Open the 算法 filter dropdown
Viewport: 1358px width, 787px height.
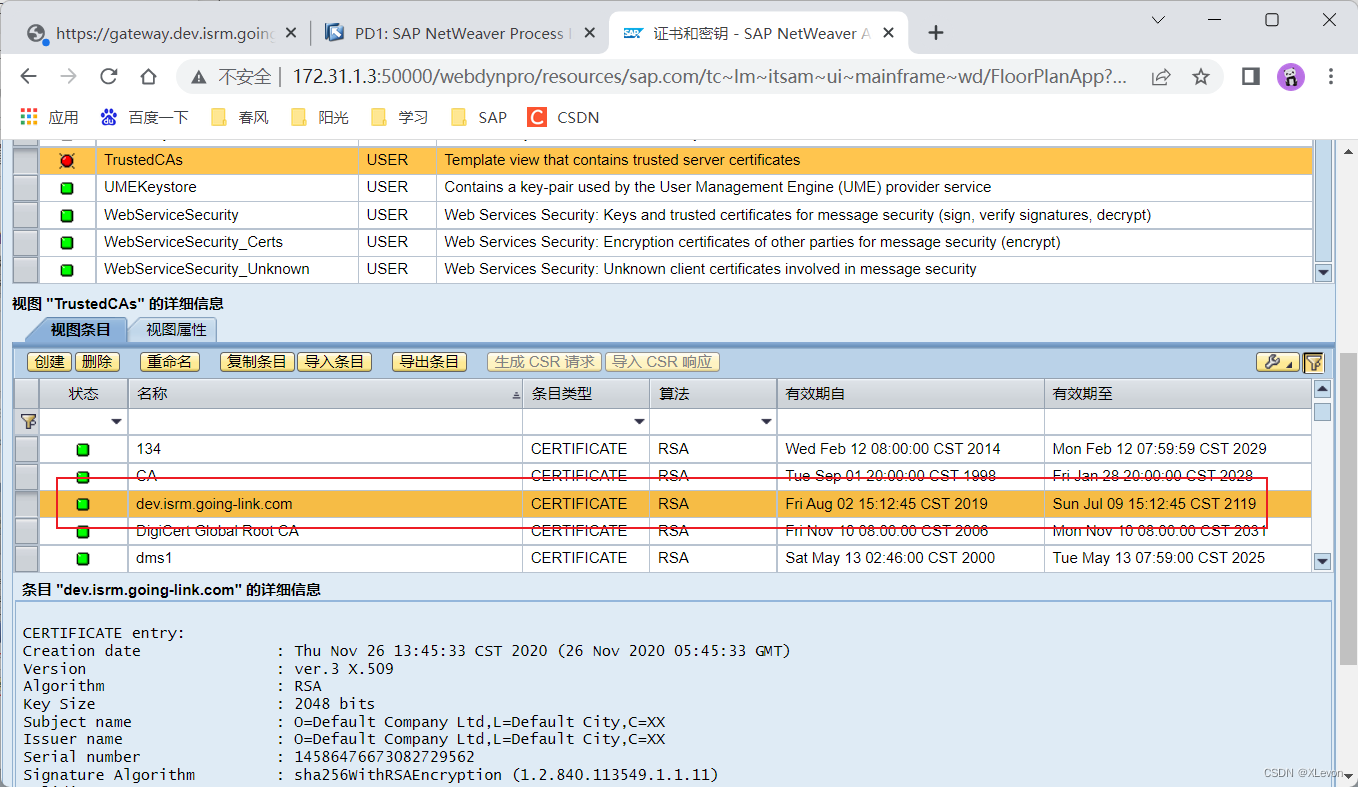pos(766,422)
